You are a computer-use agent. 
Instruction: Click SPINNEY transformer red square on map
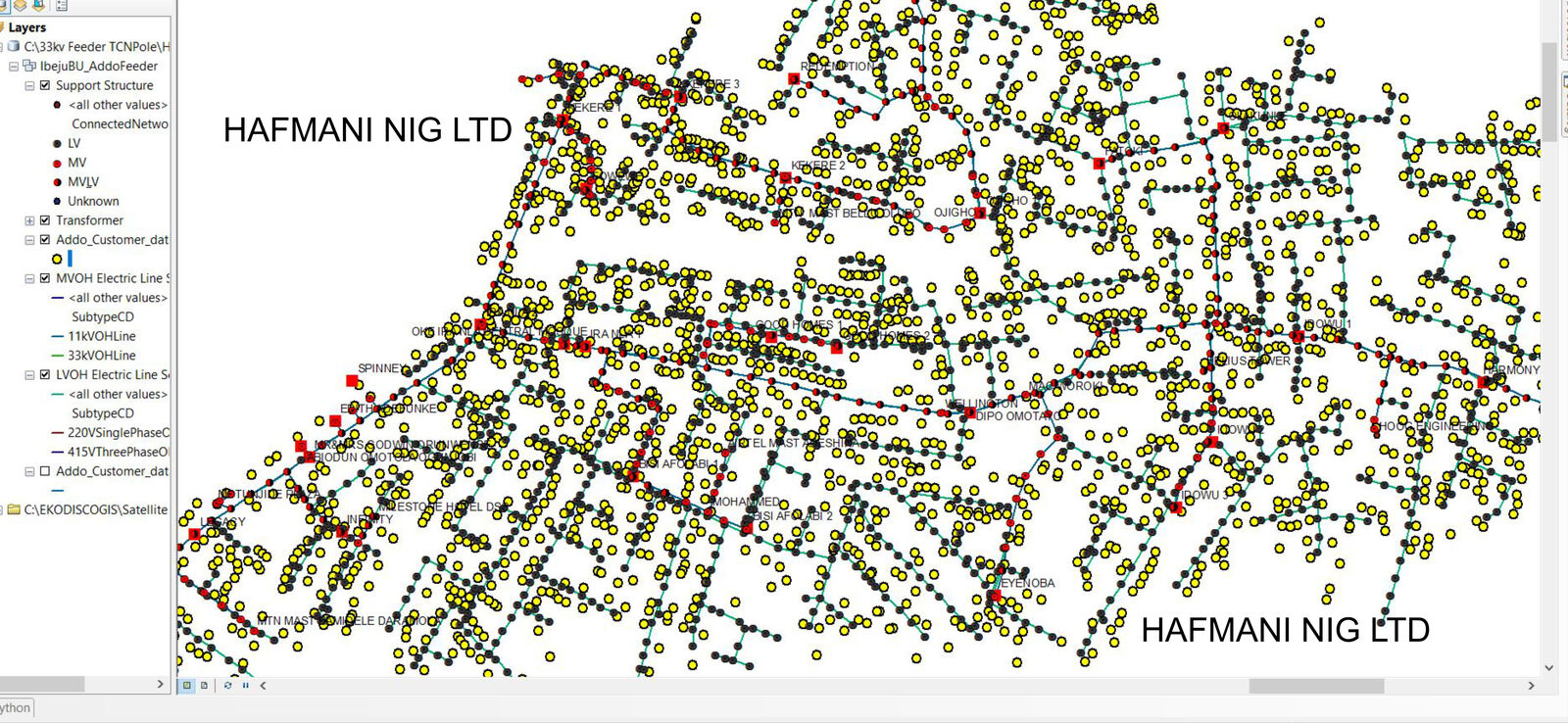tap(352, 380)
